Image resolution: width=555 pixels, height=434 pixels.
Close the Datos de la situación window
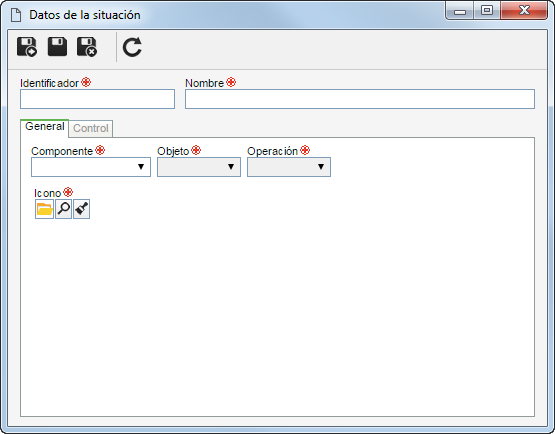tap(524, 11)
